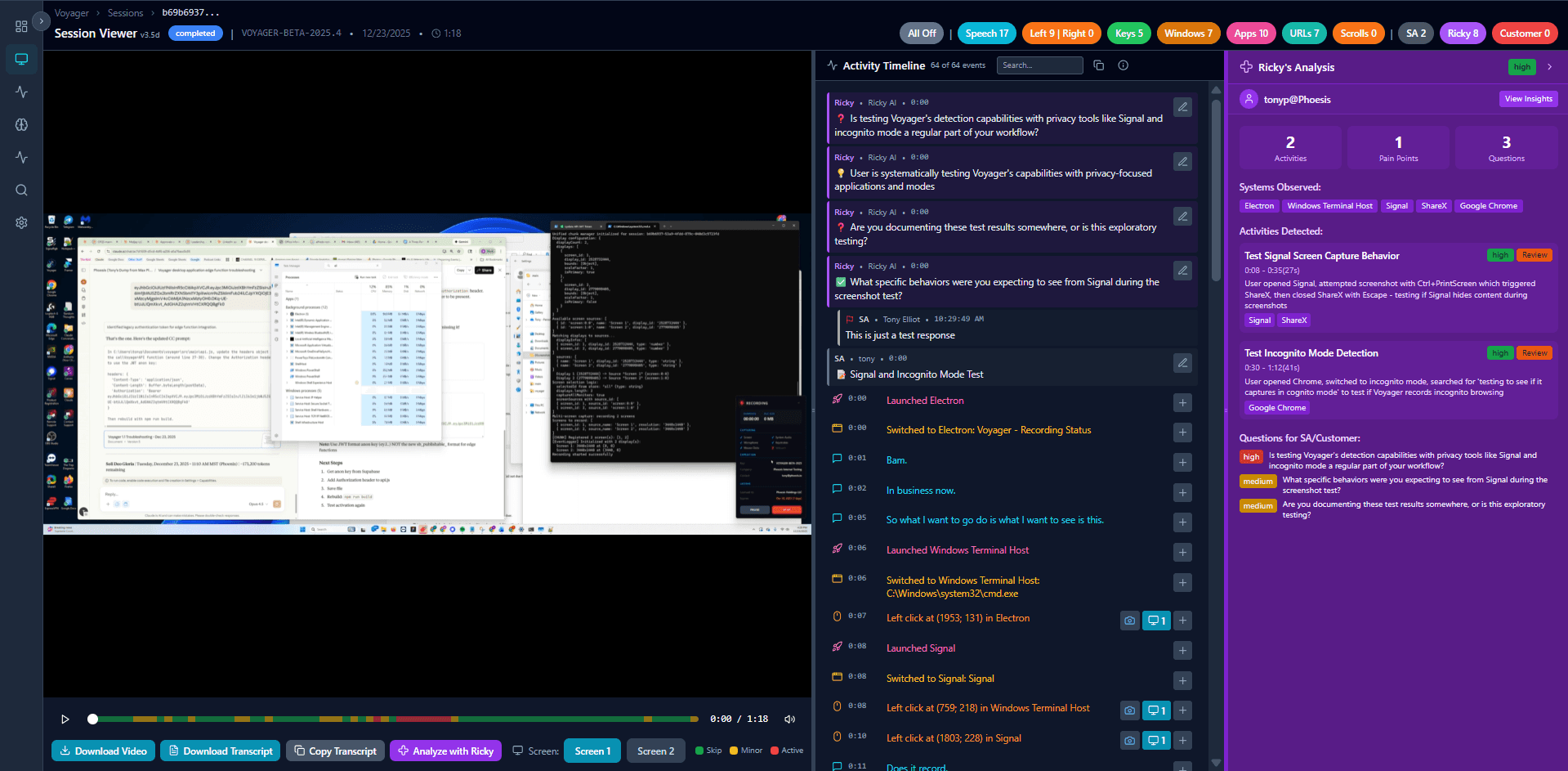
Task: Edit the first Ricky AI question with the pencil icon
Action: coord(1182,106)
